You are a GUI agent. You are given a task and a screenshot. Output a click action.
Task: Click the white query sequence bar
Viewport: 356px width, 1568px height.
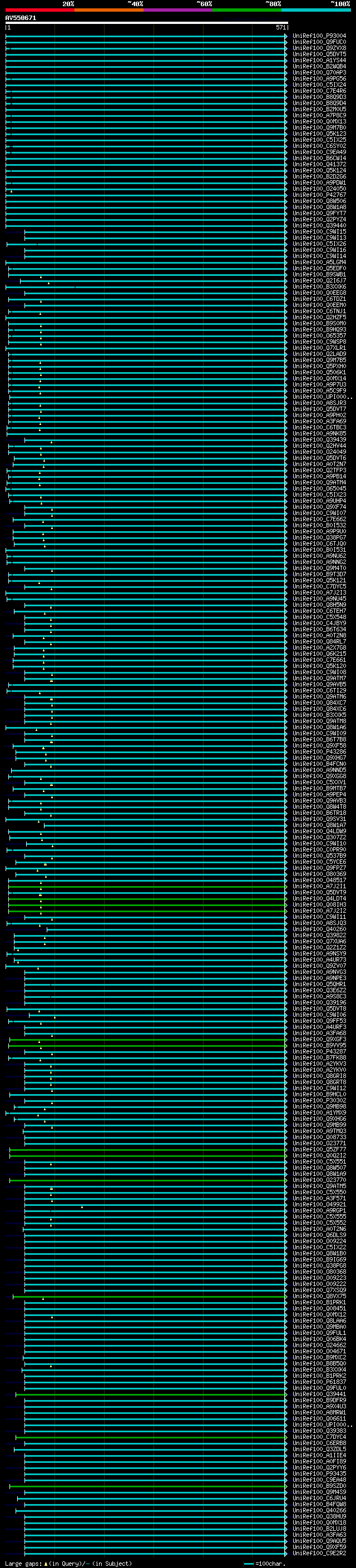coord(147,22)
